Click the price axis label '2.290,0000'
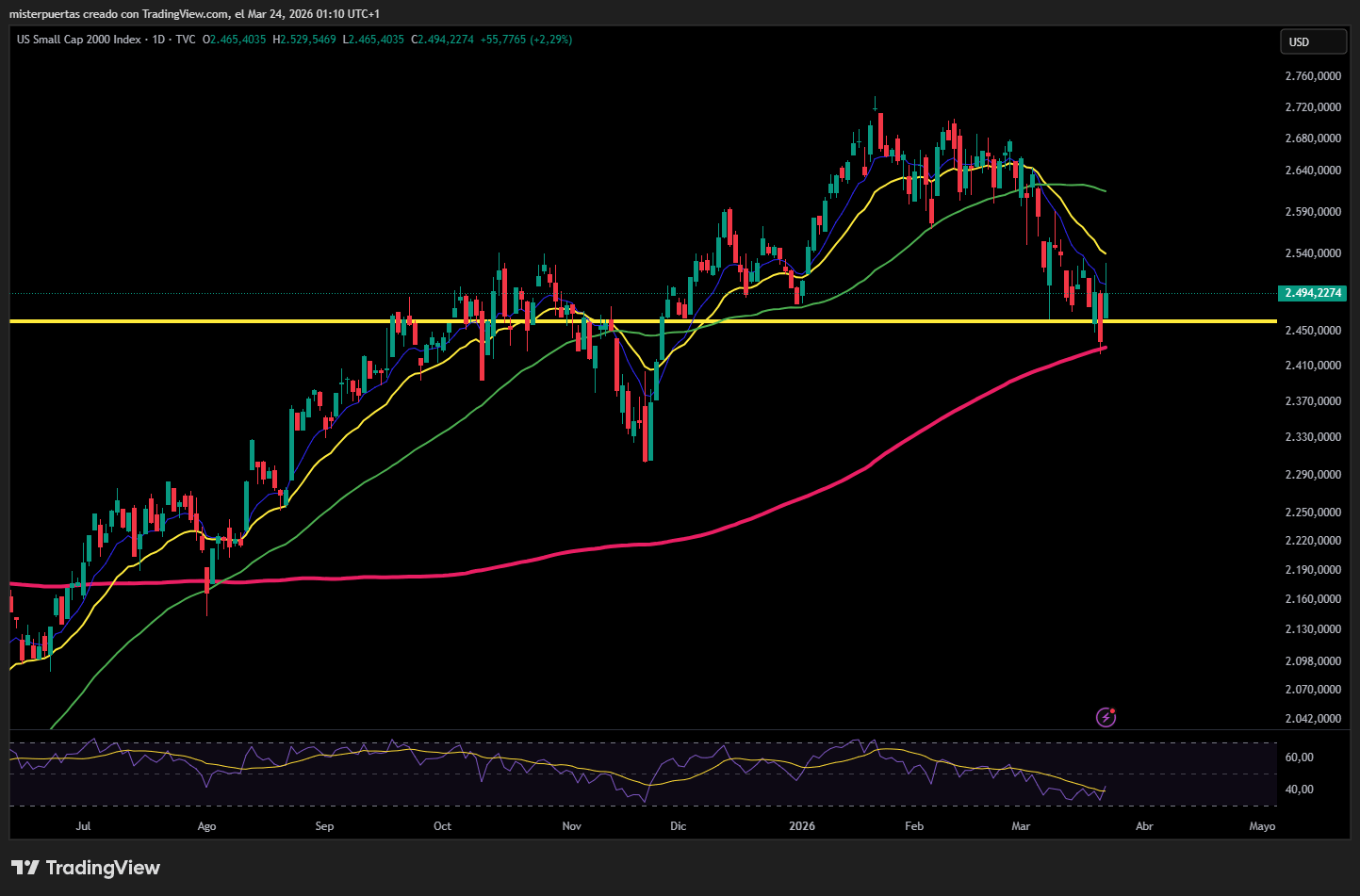Viewport: 1360px width, 896px height. pyautogui.click(x=1313, y=475)
